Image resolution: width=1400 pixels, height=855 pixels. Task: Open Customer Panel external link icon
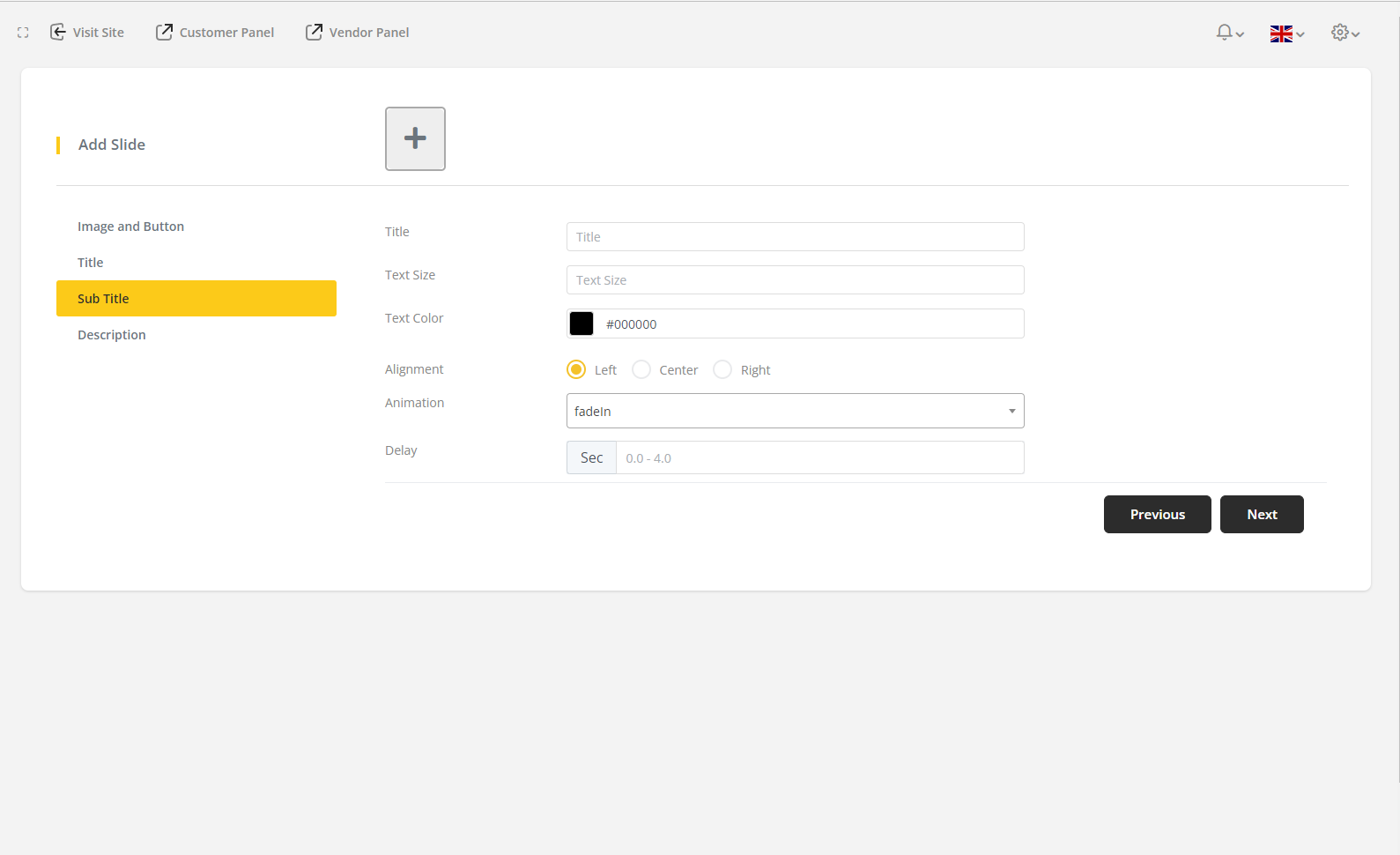(x=164, y=33)
